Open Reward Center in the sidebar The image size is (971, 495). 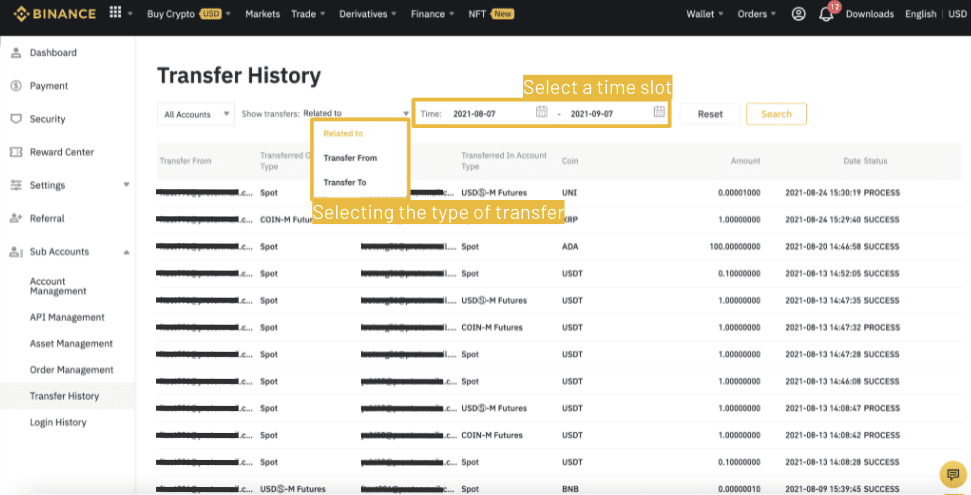[61, 152]
